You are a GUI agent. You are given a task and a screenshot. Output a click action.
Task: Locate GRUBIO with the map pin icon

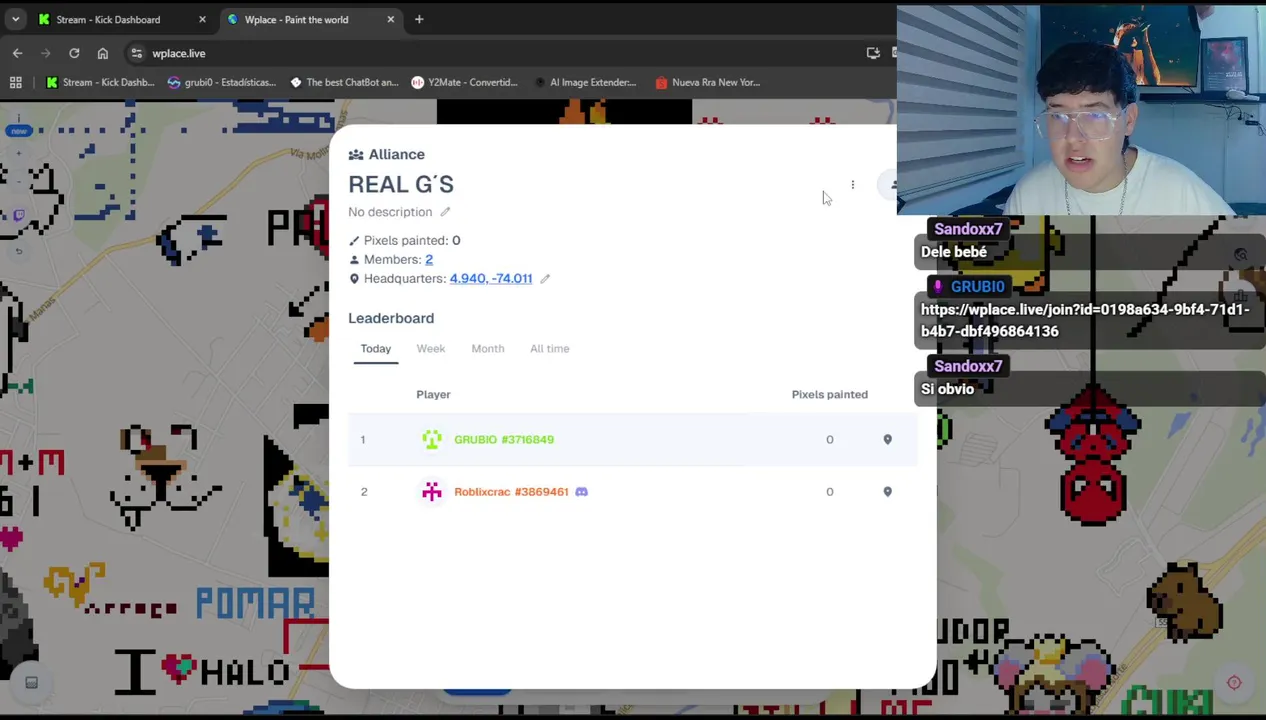887,440
